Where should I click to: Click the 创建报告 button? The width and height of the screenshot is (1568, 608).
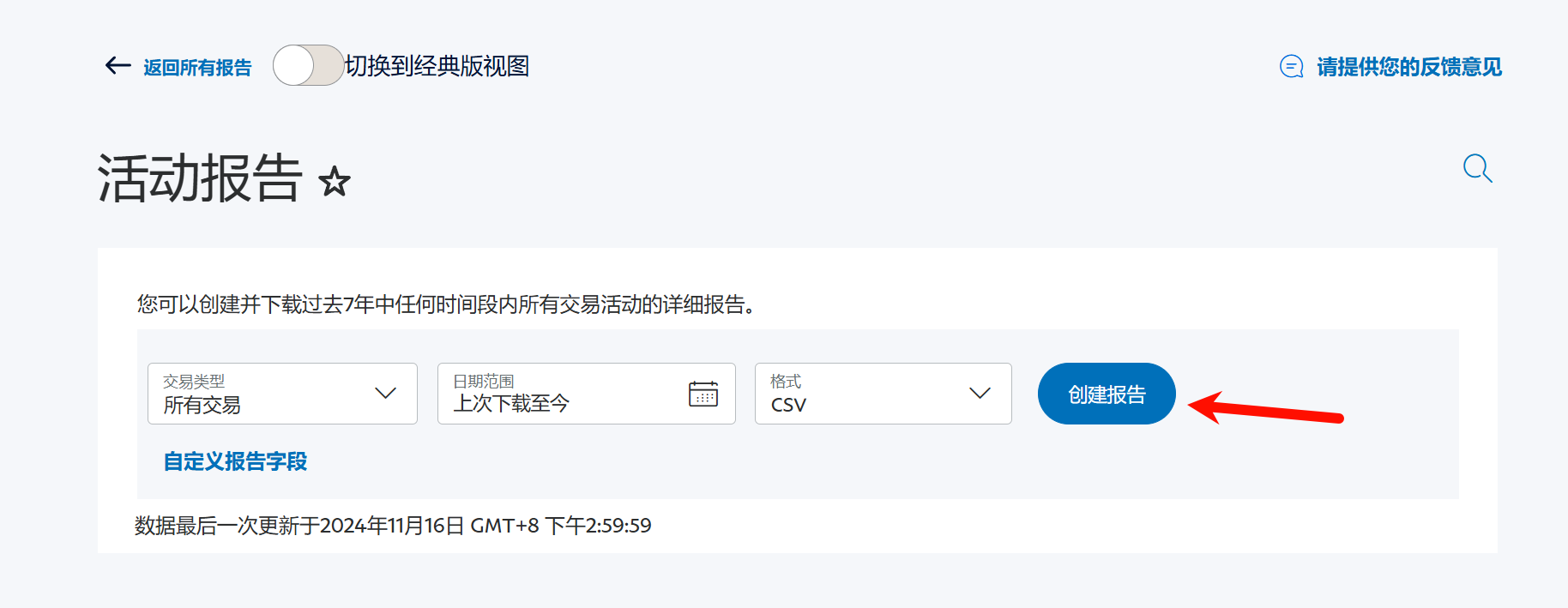coord(1107,394)
